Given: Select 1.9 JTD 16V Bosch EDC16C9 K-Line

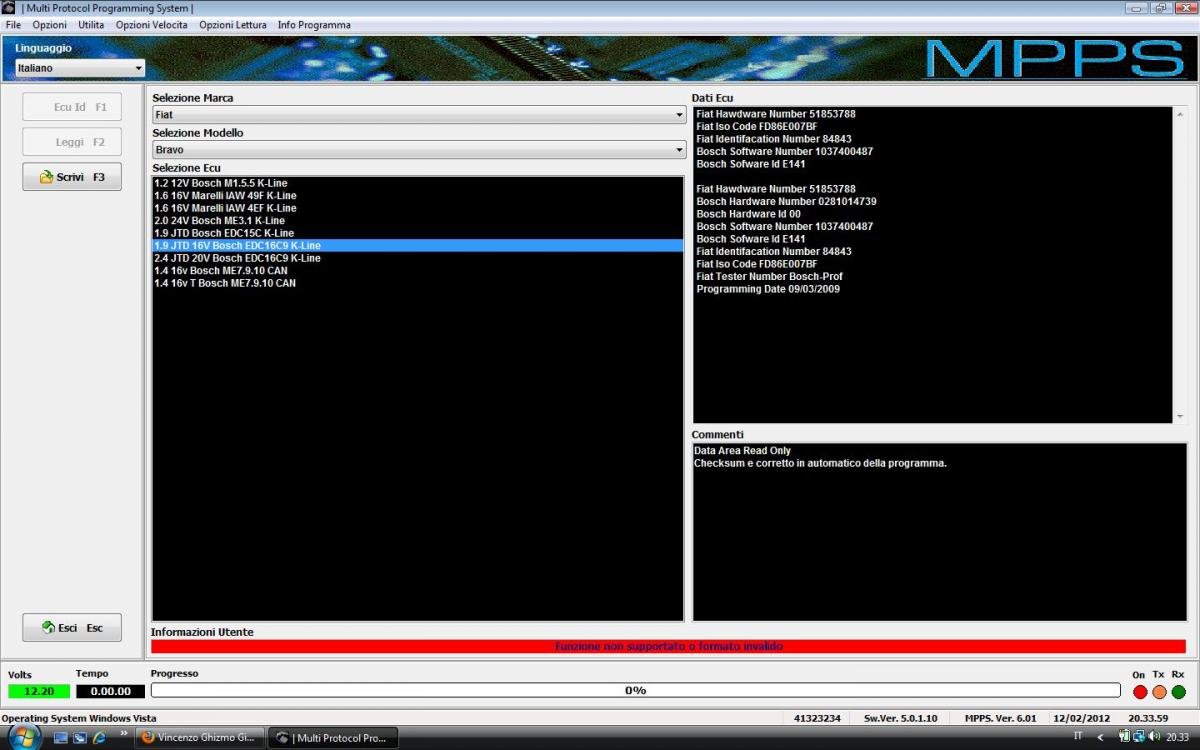Looking at the screenshot, I should pos(418,246).
